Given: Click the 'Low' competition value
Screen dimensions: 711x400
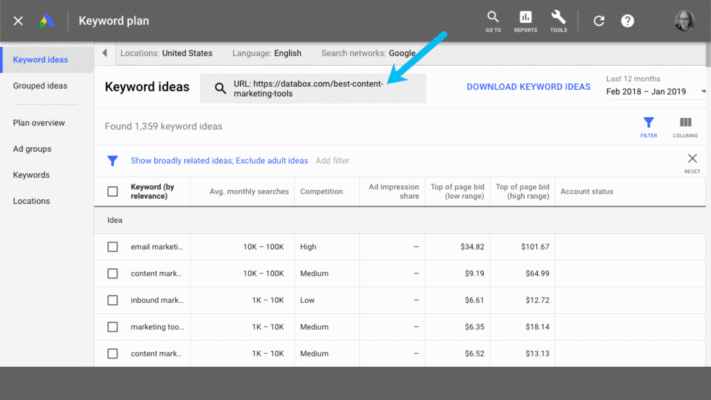Looking at the screenshot, I should [307, 300].
